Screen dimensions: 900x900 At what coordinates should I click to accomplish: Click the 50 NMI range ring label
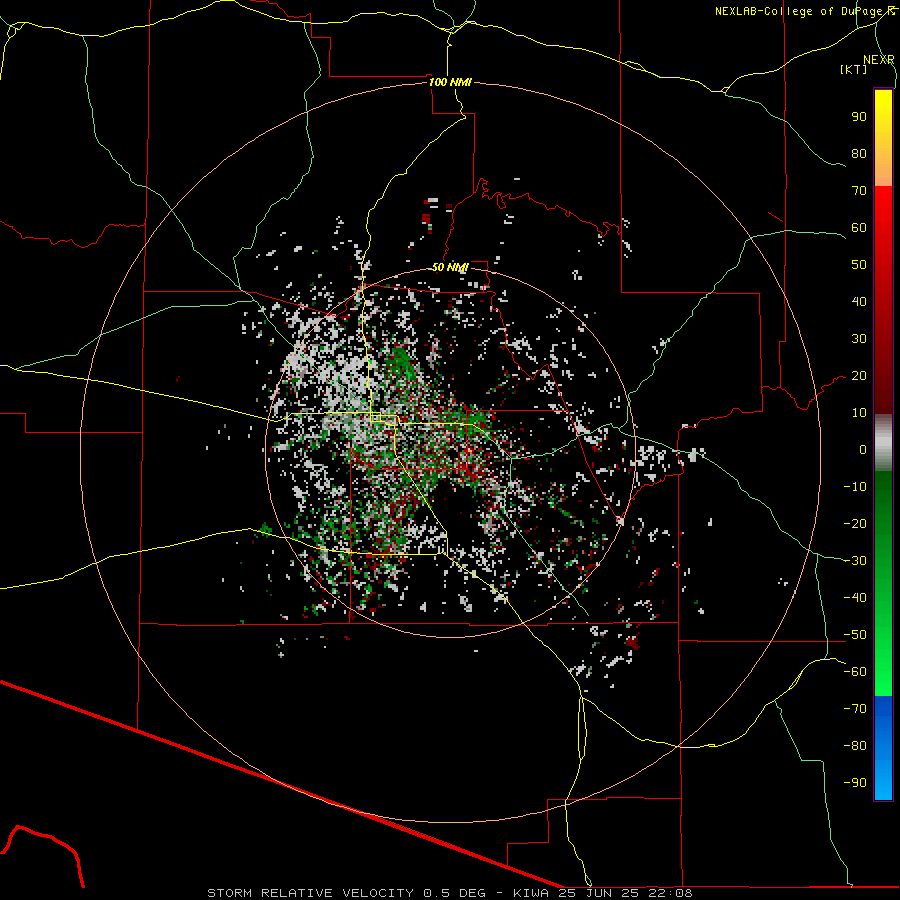(x=450, y=267)
